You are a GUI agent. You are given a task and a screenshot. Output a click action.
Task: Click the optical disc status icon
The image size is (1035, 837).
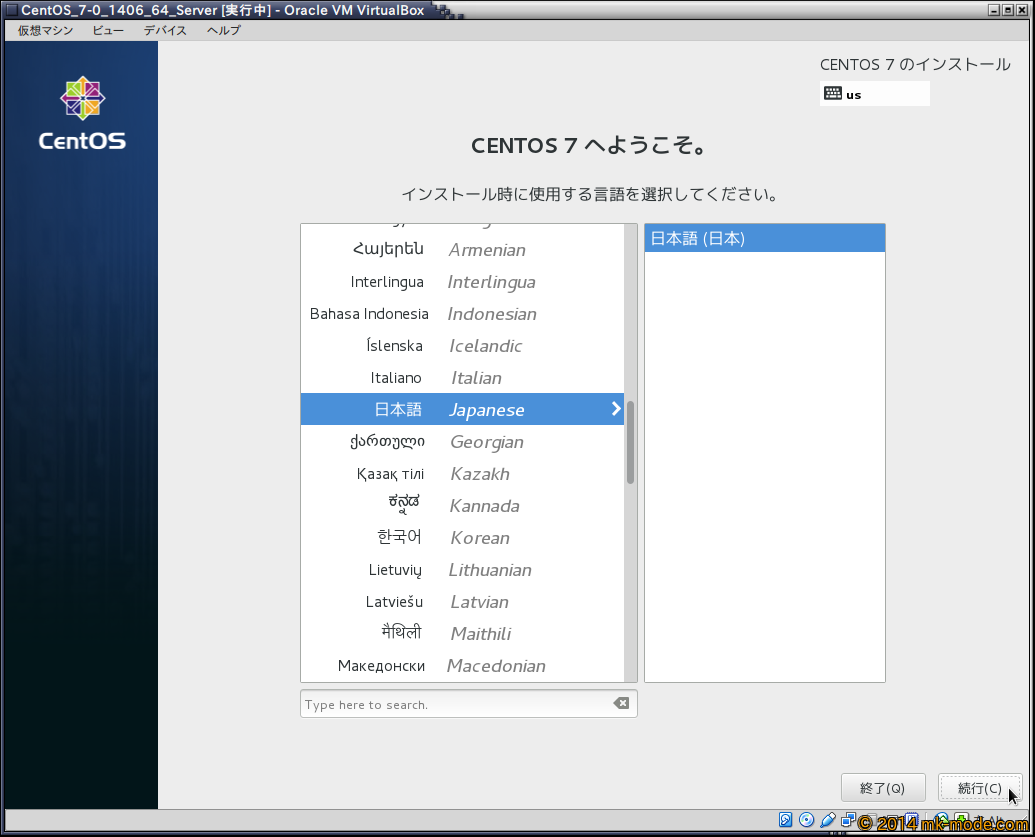pyautogui.click(x=806, y=821)
